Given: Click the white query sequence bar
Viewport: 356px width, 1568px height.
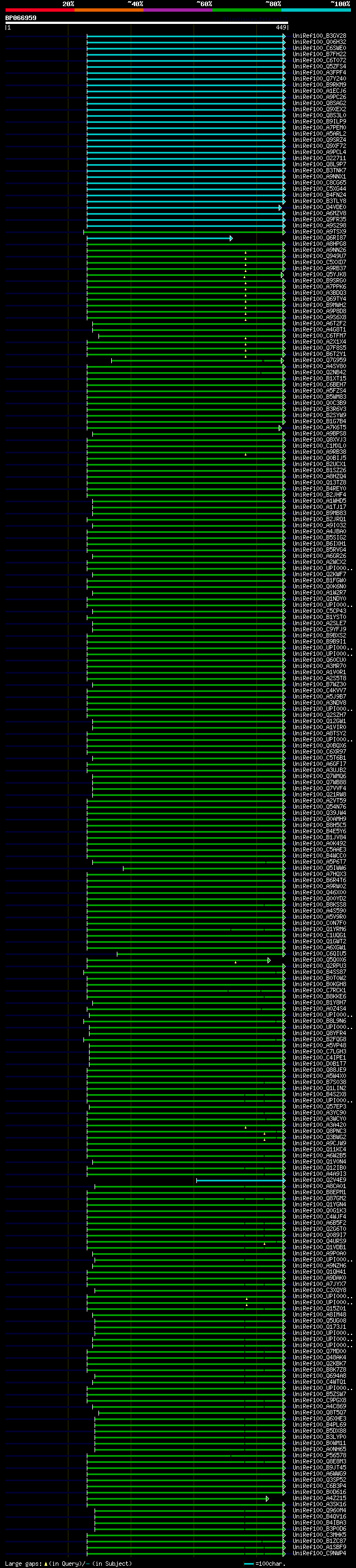Looking at the screenshot, I should pos(147,22).
